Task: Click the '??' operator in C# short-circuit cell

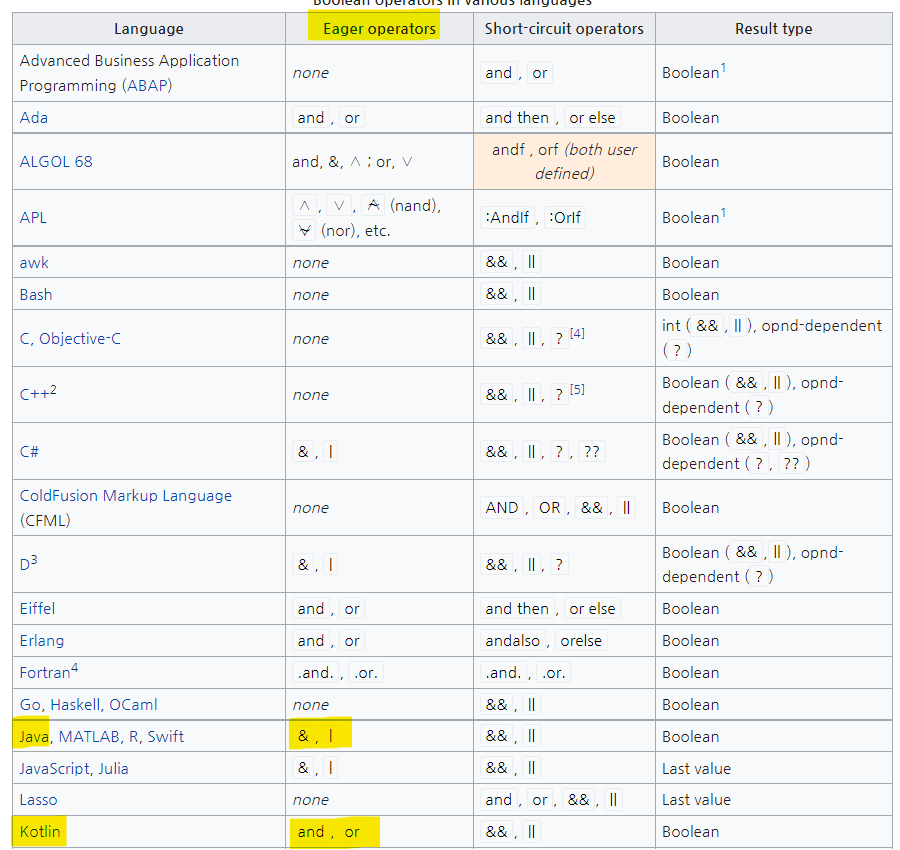Action: point(591,452)
